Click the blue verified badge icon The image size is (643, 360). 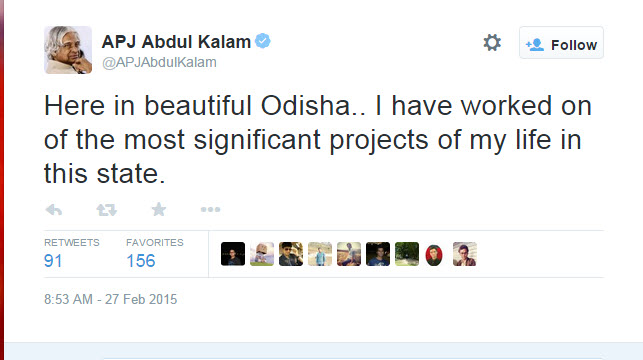262,41
